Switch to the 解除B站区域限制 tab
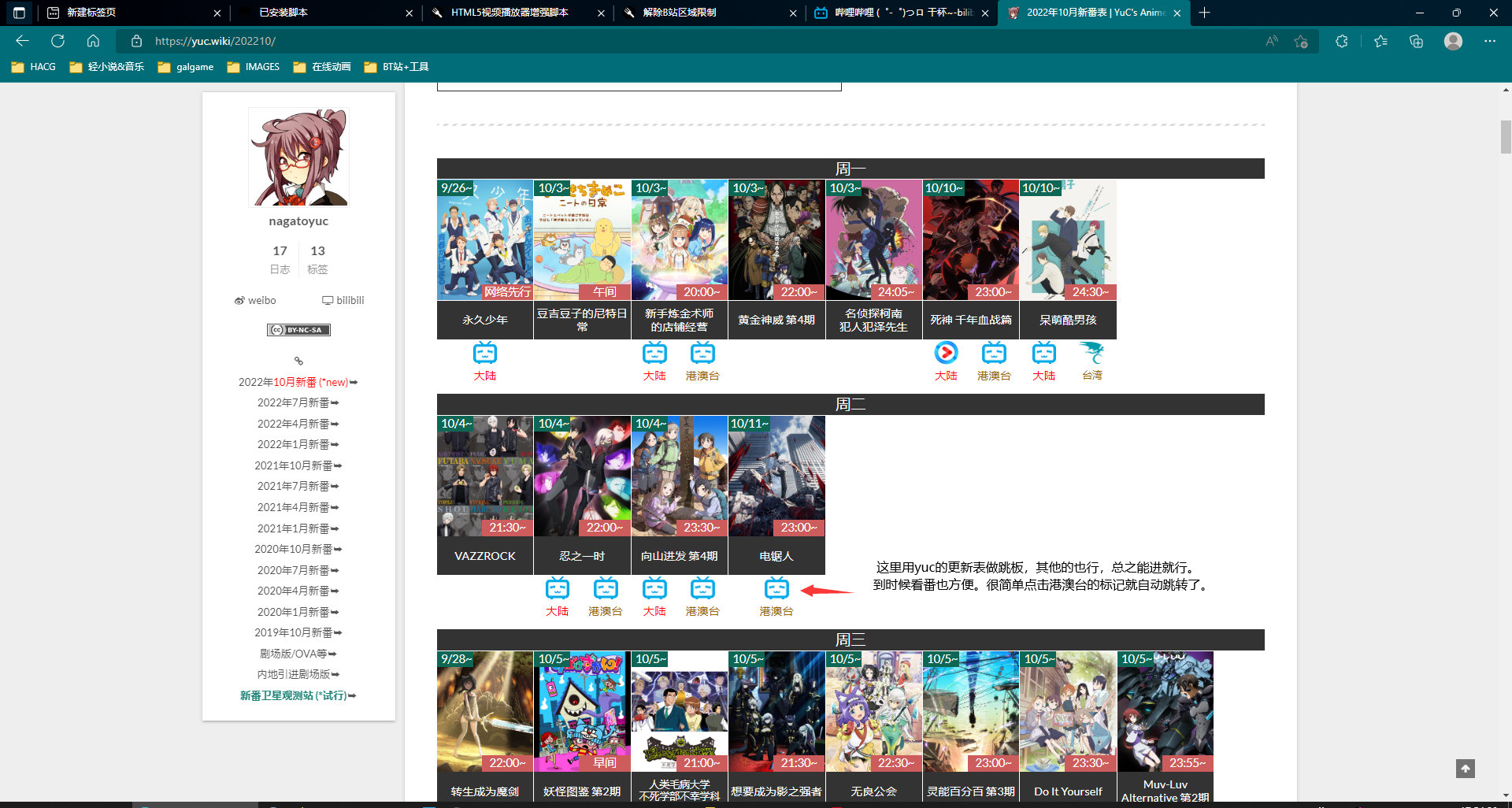 (679, 13)
